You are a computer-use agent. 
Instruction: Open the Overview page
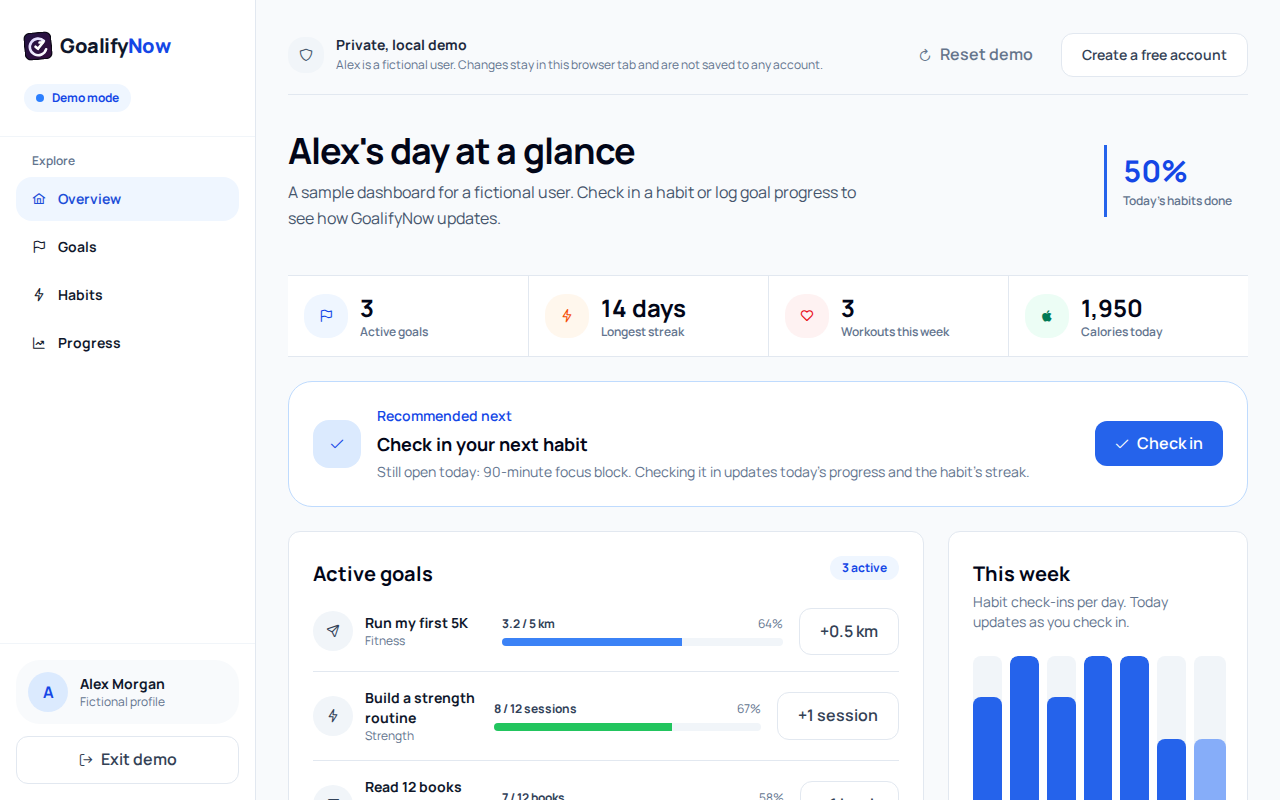(x=127, y=199)
